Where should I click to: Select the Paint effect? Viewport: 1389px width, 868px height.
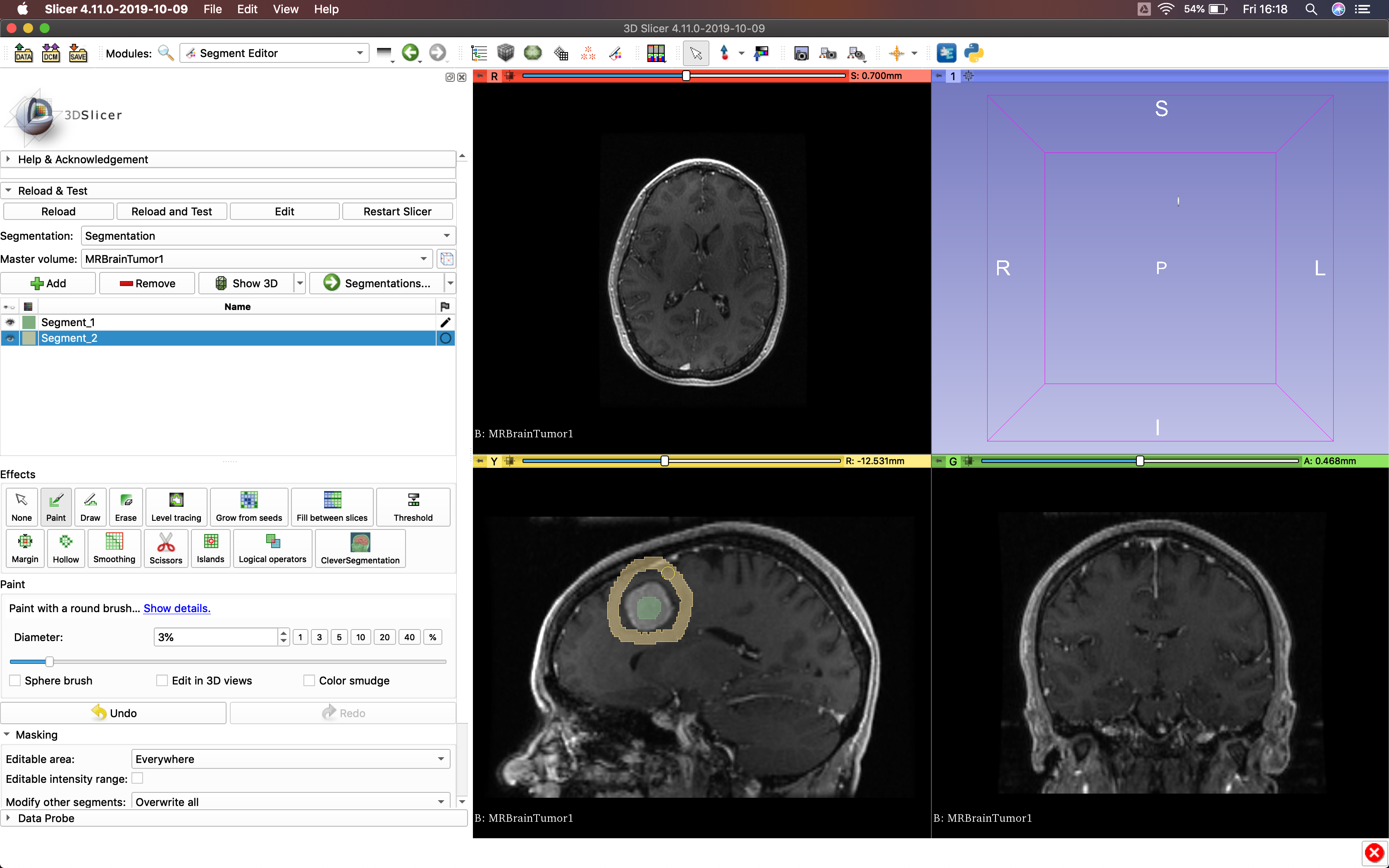pyautogui.click(x=56, y=507)
